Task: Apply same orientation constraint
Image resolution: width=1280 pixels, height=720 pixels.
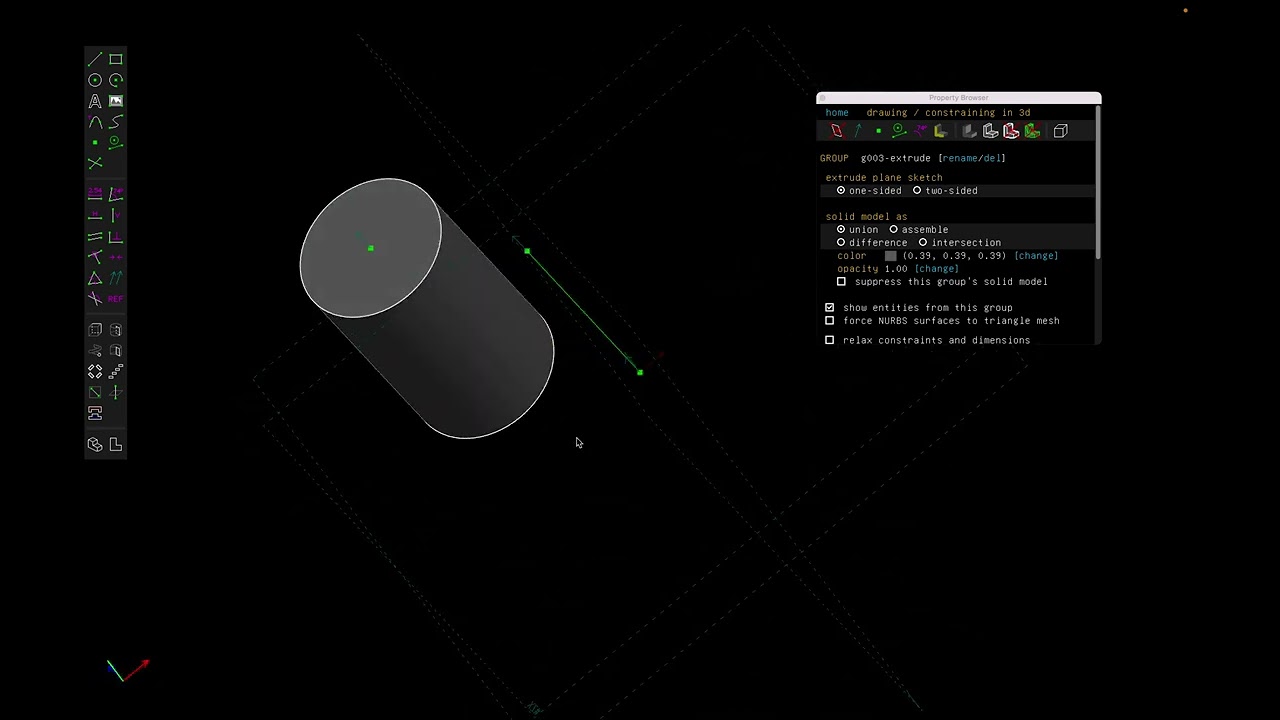Action: coord(116,278)
